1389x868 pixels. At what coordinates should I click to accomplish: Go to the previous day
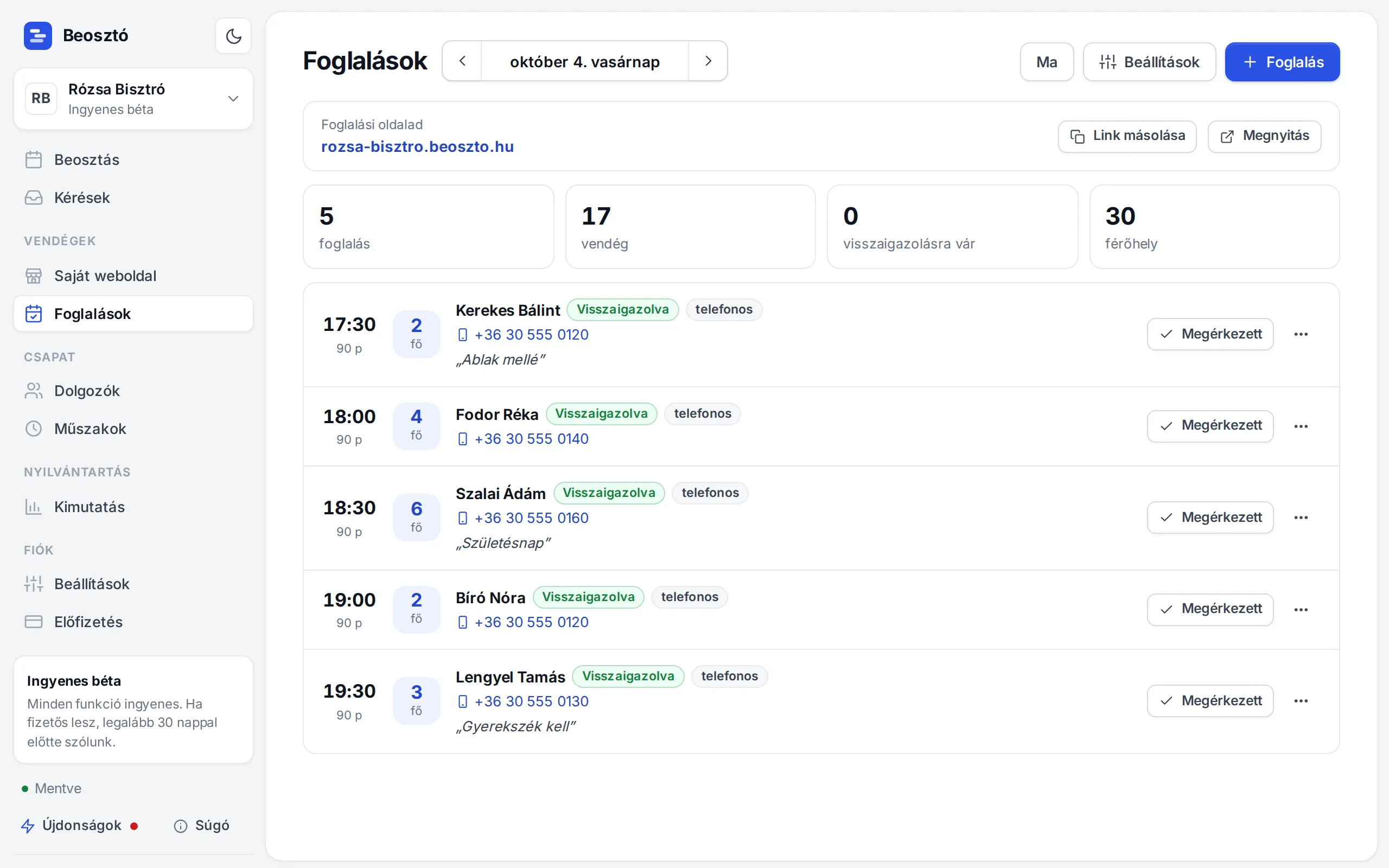point(462,61)
